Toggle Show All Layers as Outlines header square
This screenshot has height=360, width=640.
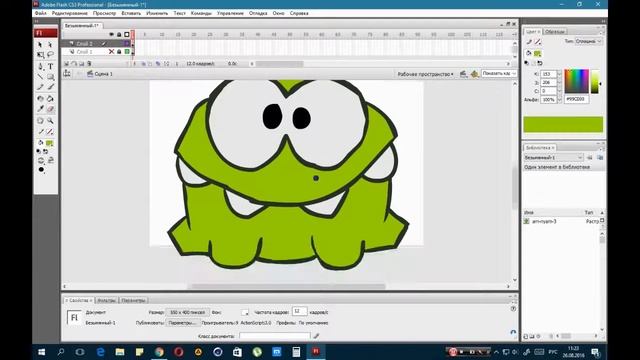pyautogui.click(x=127, y=35)
